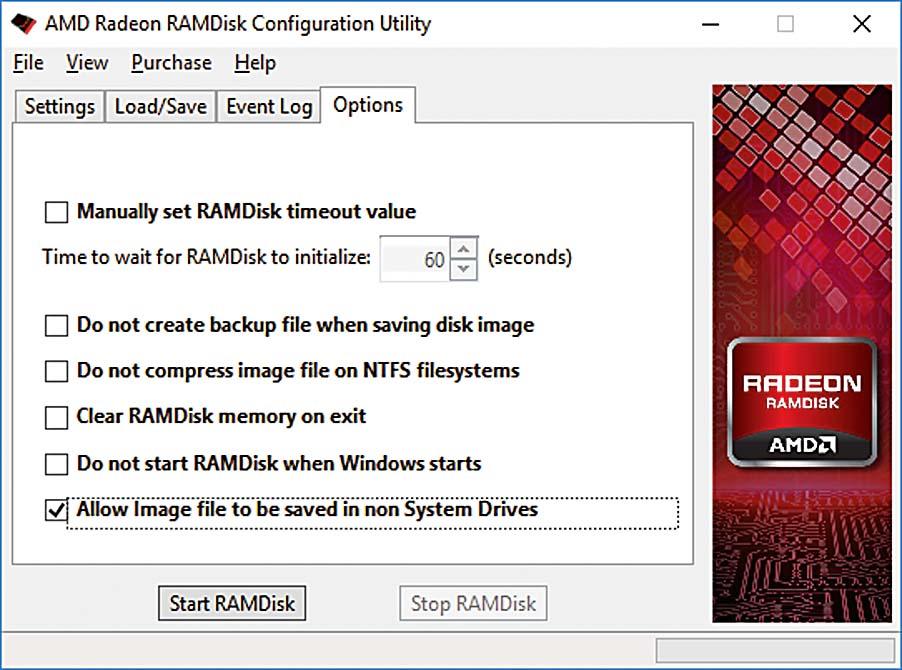Click the timeout seconds input field
The image size is (902, 670).
(x=415, y=259)
